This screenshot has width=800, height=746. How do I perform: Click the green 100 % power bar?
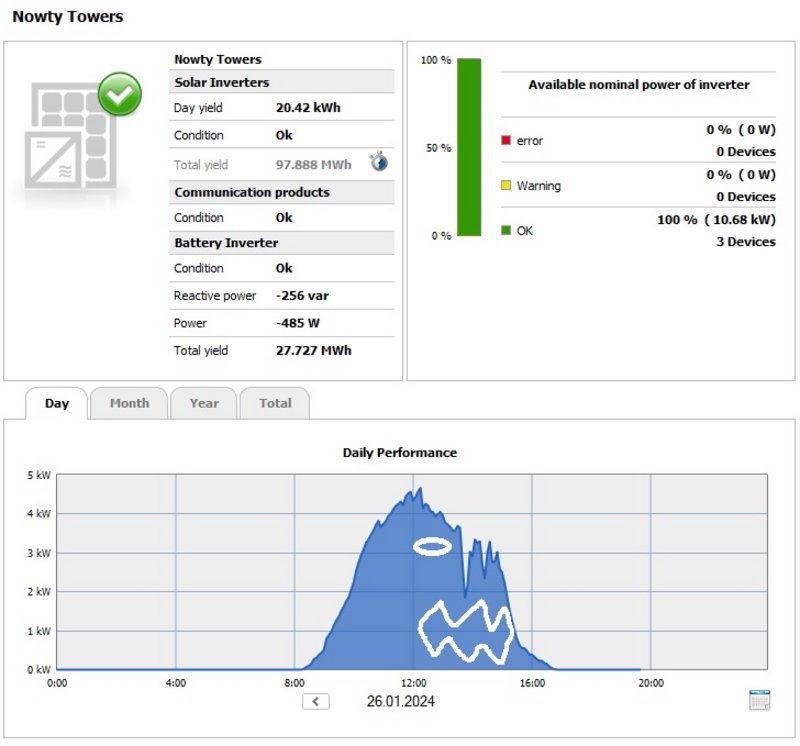(469, 147)
